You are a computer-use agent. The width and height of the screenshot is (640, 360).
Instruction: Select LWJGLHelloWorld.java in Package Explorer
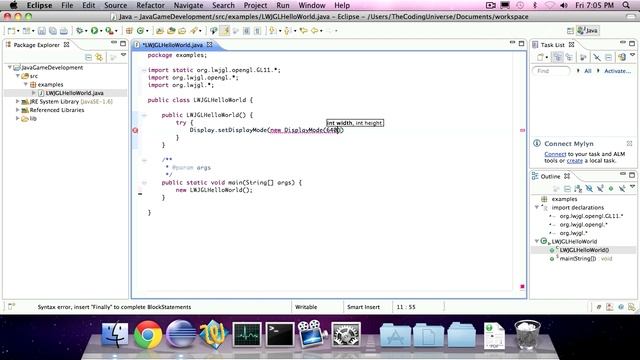(74, 93)
